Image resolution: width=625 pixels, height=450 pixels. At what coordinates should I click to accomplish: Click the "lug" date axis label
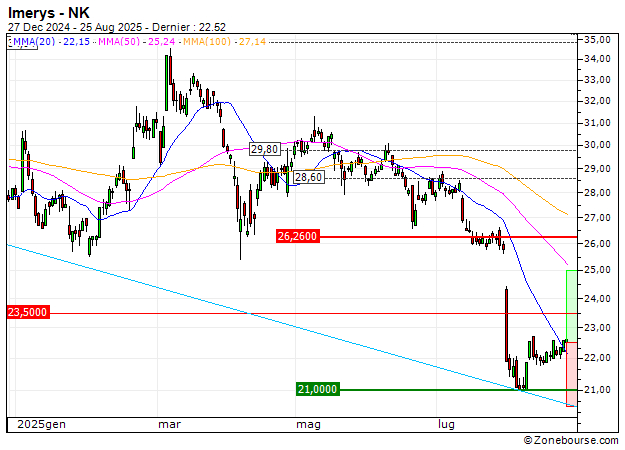[446, 425]
